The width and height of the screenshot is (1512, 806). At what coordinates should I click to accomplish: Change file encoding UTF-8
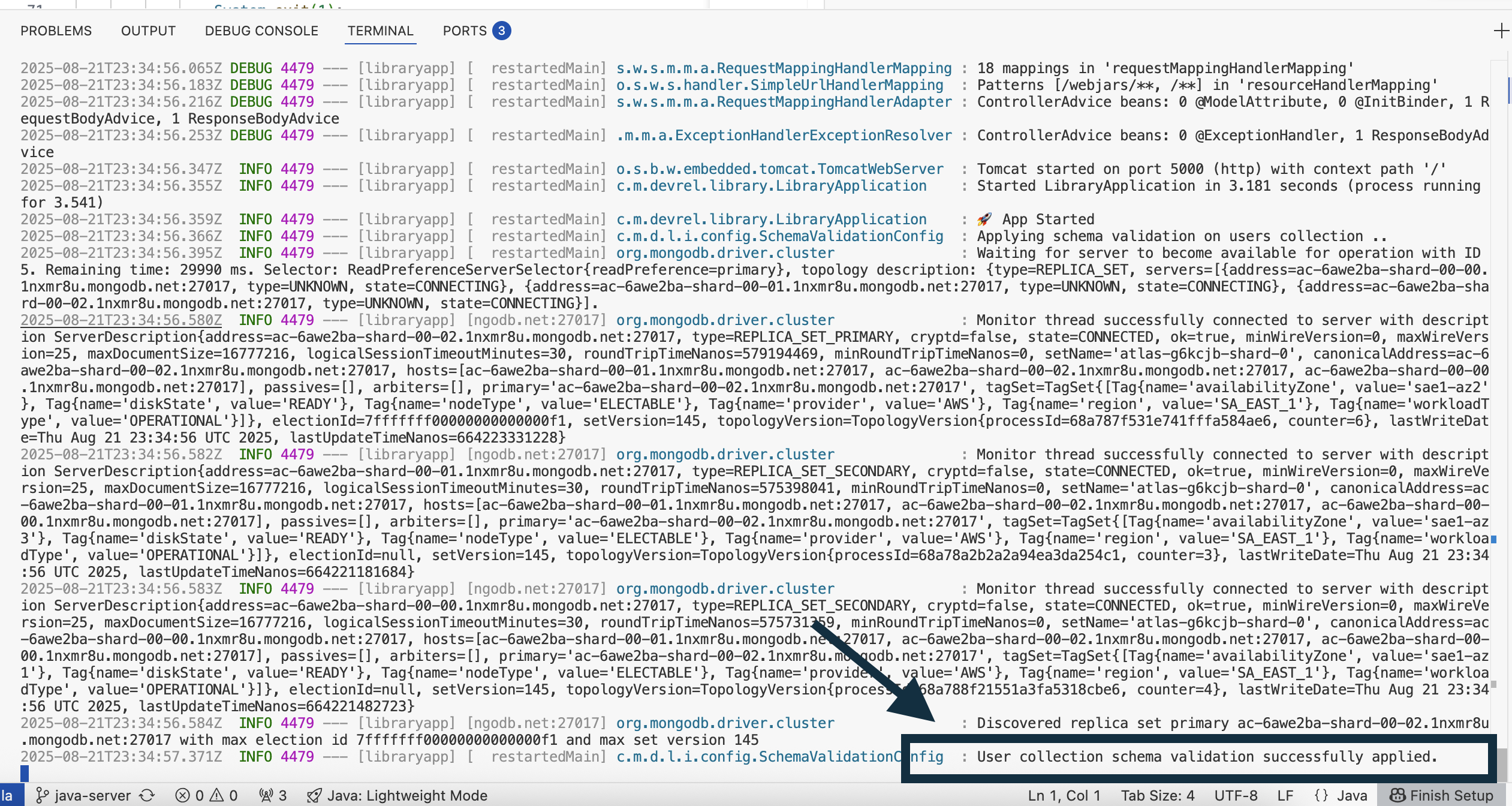click(x=1236, y=795)
